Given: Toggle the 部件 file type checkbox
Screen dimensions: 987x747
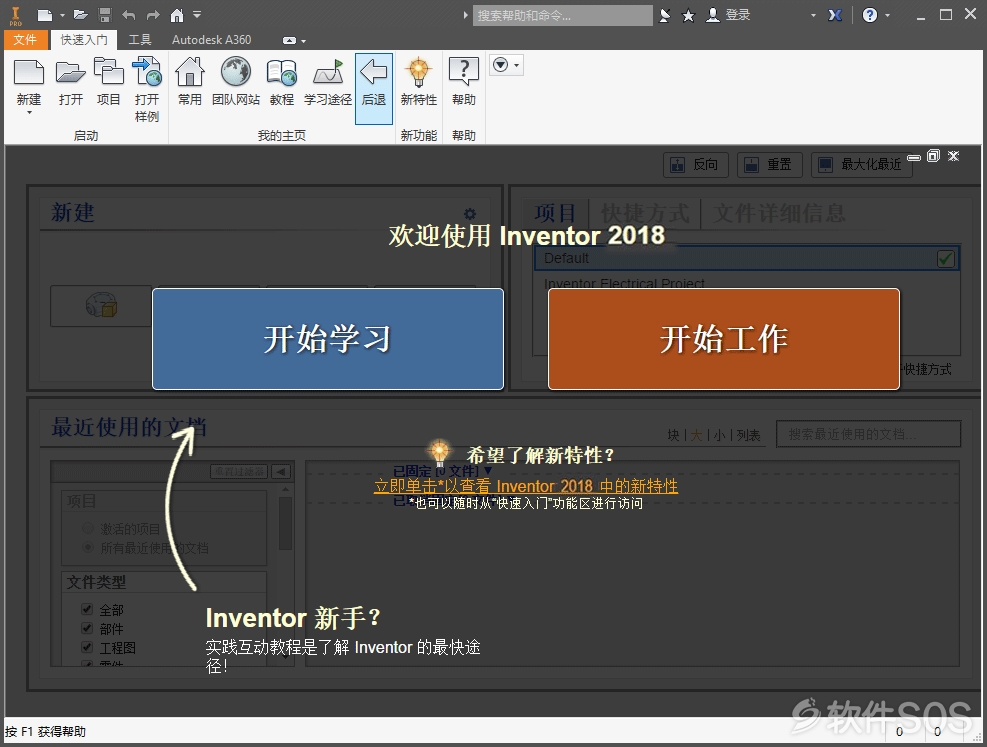Looking at the screenshot, I should (87, 628).
